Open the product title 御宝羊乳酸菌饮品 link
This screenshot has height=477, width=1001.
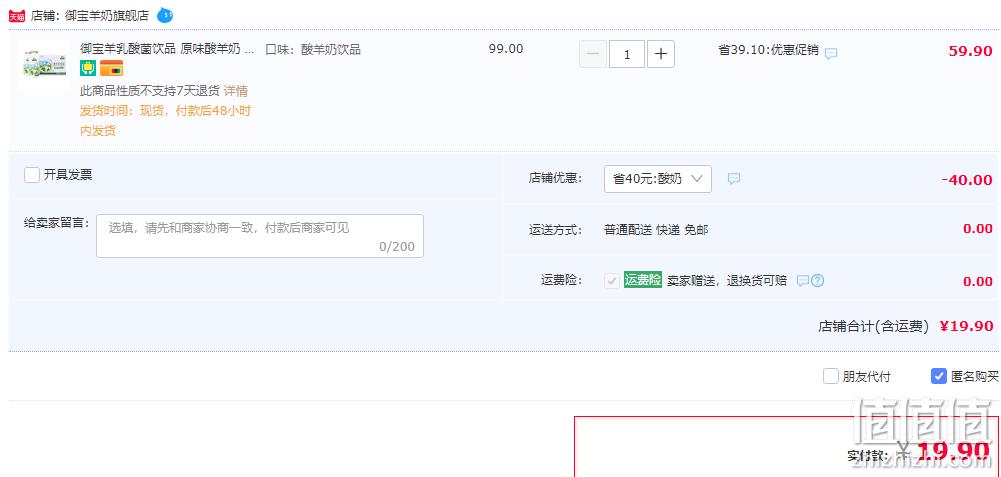167,49
